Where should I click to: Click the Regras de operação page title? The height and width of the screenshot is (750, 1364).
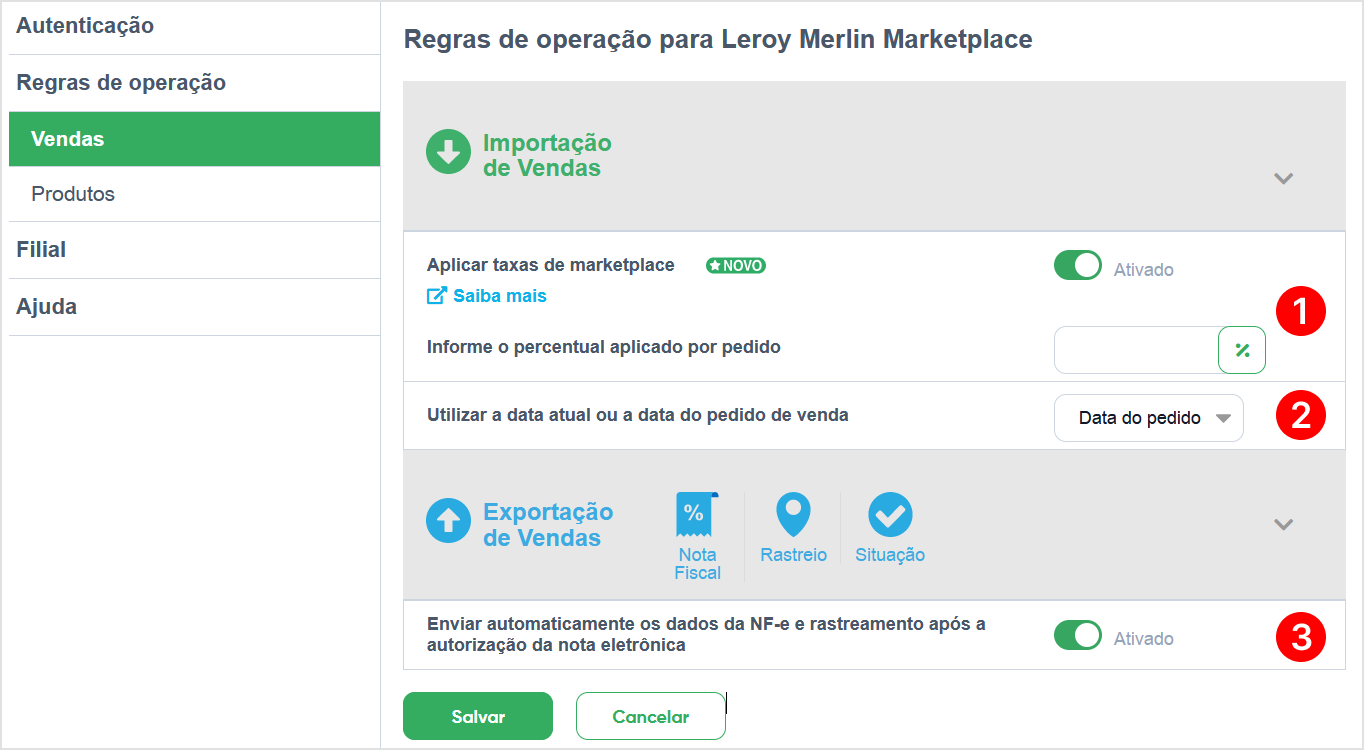(x=718, y=40)
